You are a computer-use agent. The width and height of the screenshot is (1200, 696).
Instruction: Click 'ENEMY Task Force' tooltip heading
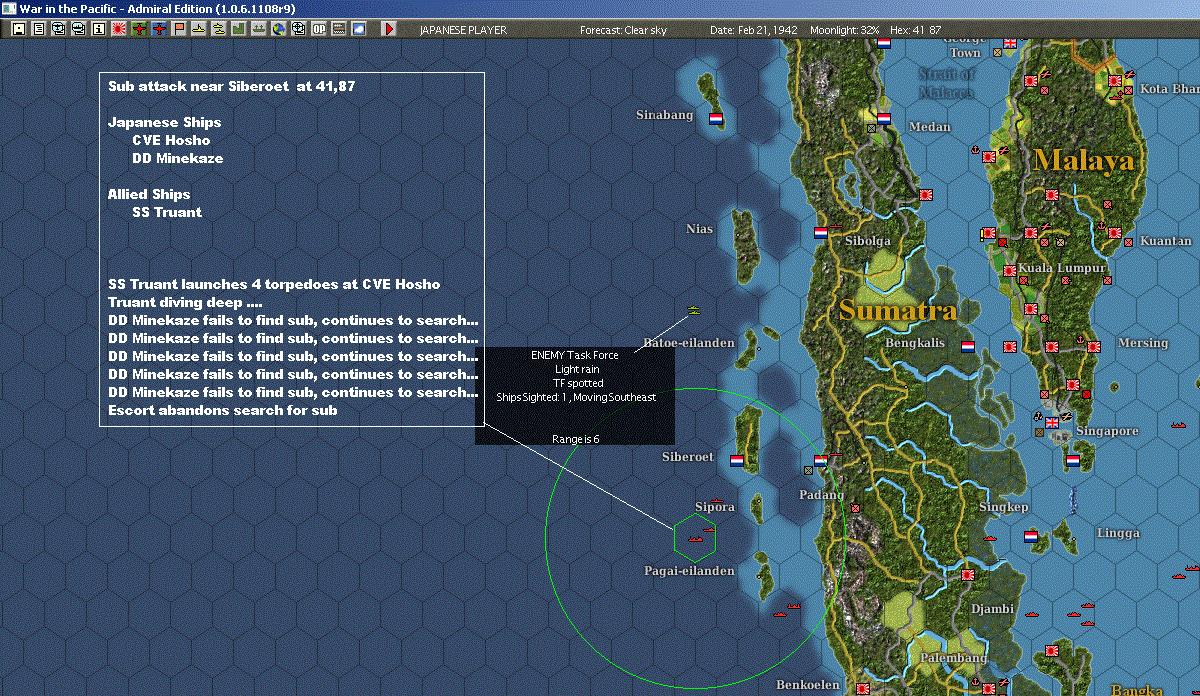pos(575,355)
